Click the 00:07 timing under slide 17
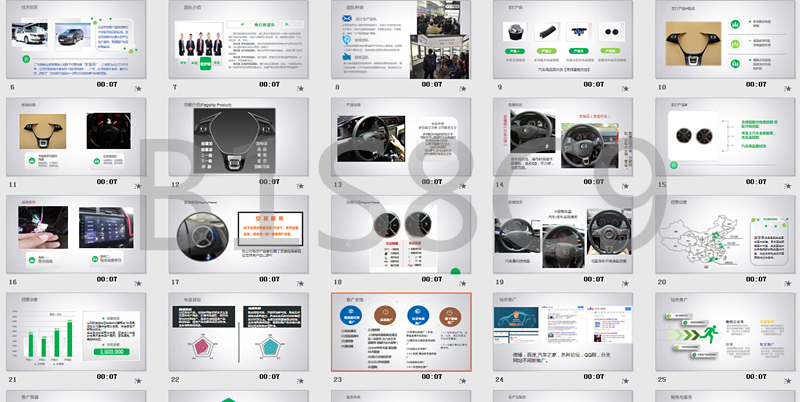 pyautogui.click(x=269, y=279)
